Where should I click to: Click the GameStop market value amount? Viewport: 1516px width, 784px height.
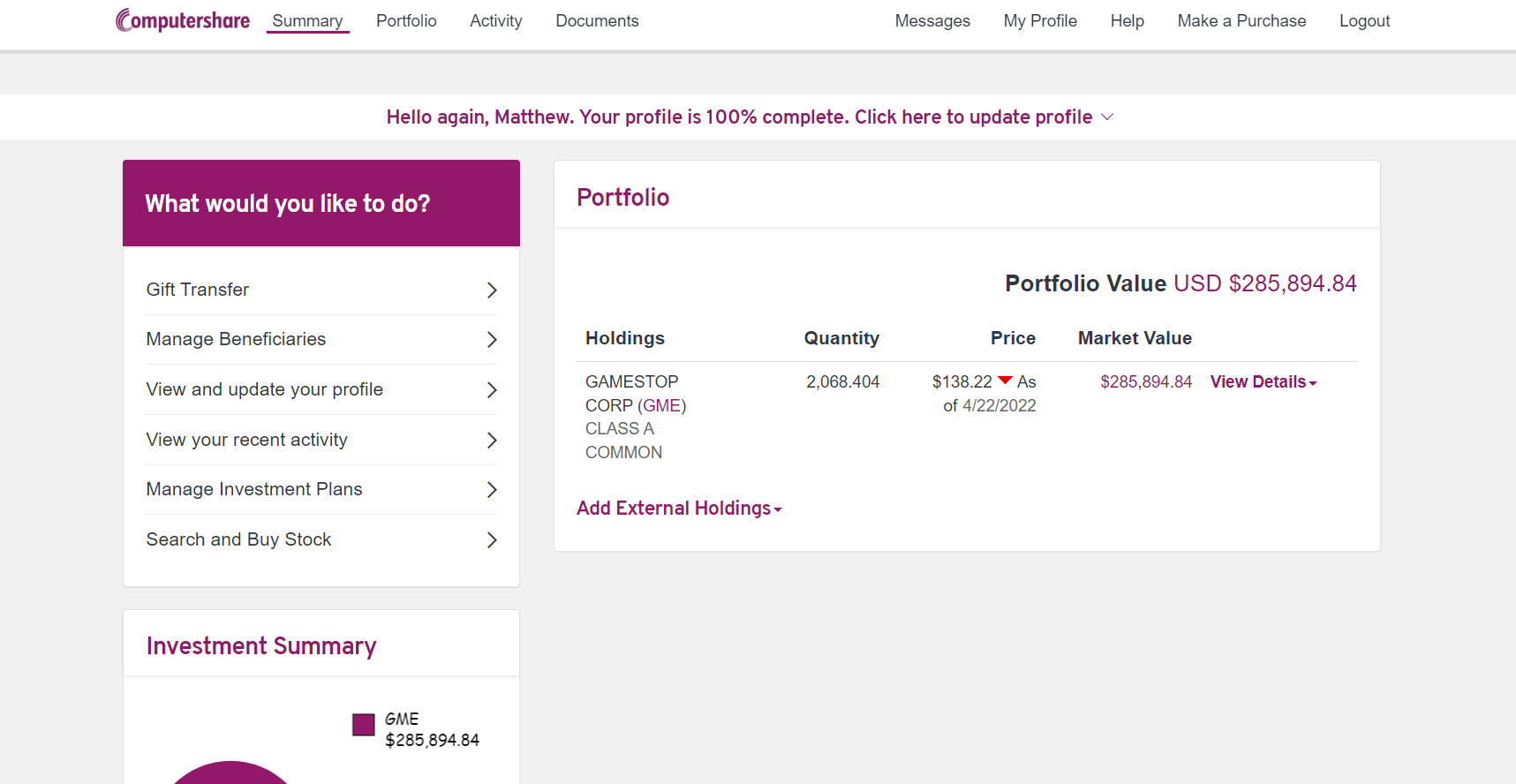point(1145,382)
